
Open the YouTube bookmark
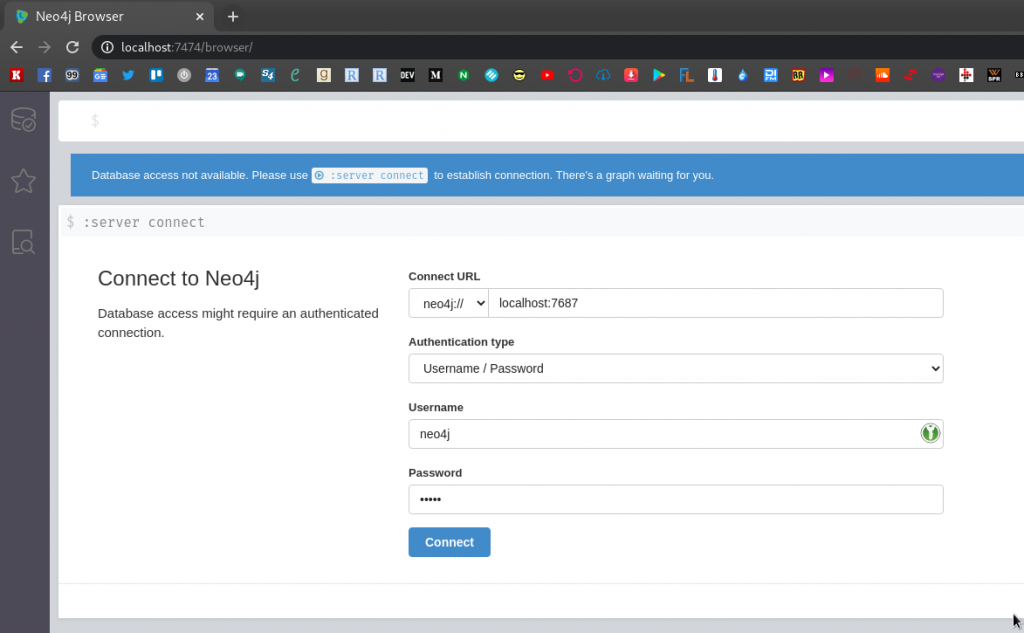click(x=548, y=74)
